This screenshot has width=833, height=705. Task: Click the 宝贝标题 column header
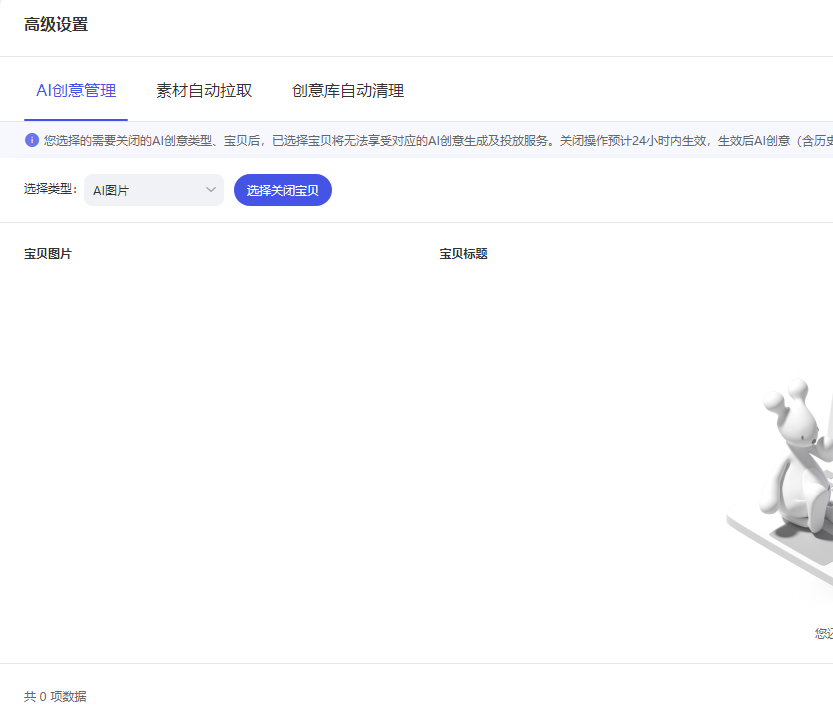[x=464, y=254]
